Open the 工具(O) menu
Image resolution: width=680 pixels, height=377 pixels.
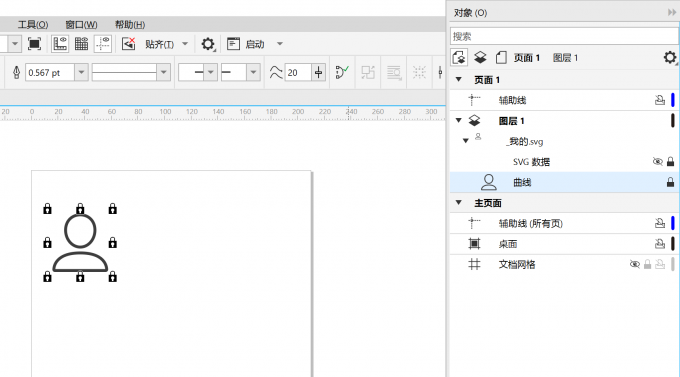(x=33, y=25)
